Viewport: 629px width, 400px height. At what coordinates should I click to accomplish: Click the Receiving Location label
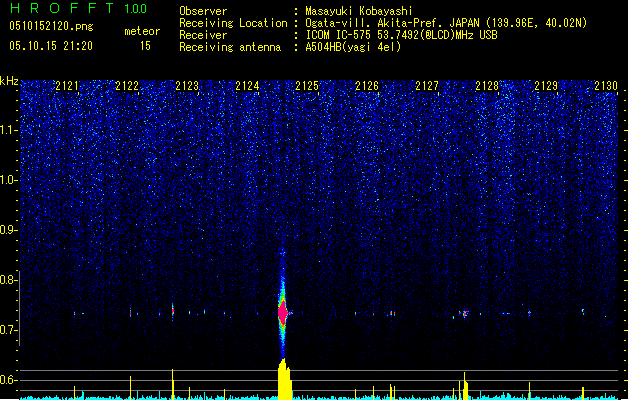click(233, 23)
